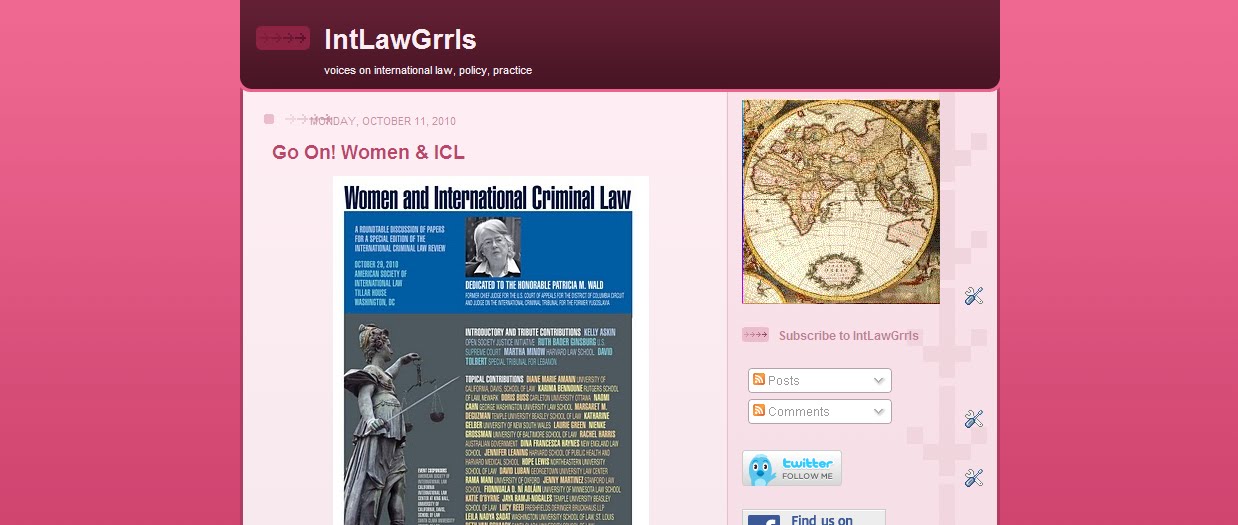This screenshot has width=1238, height=525.
Task: Click the Find us on Facebook badge
Action: point(814,518)
